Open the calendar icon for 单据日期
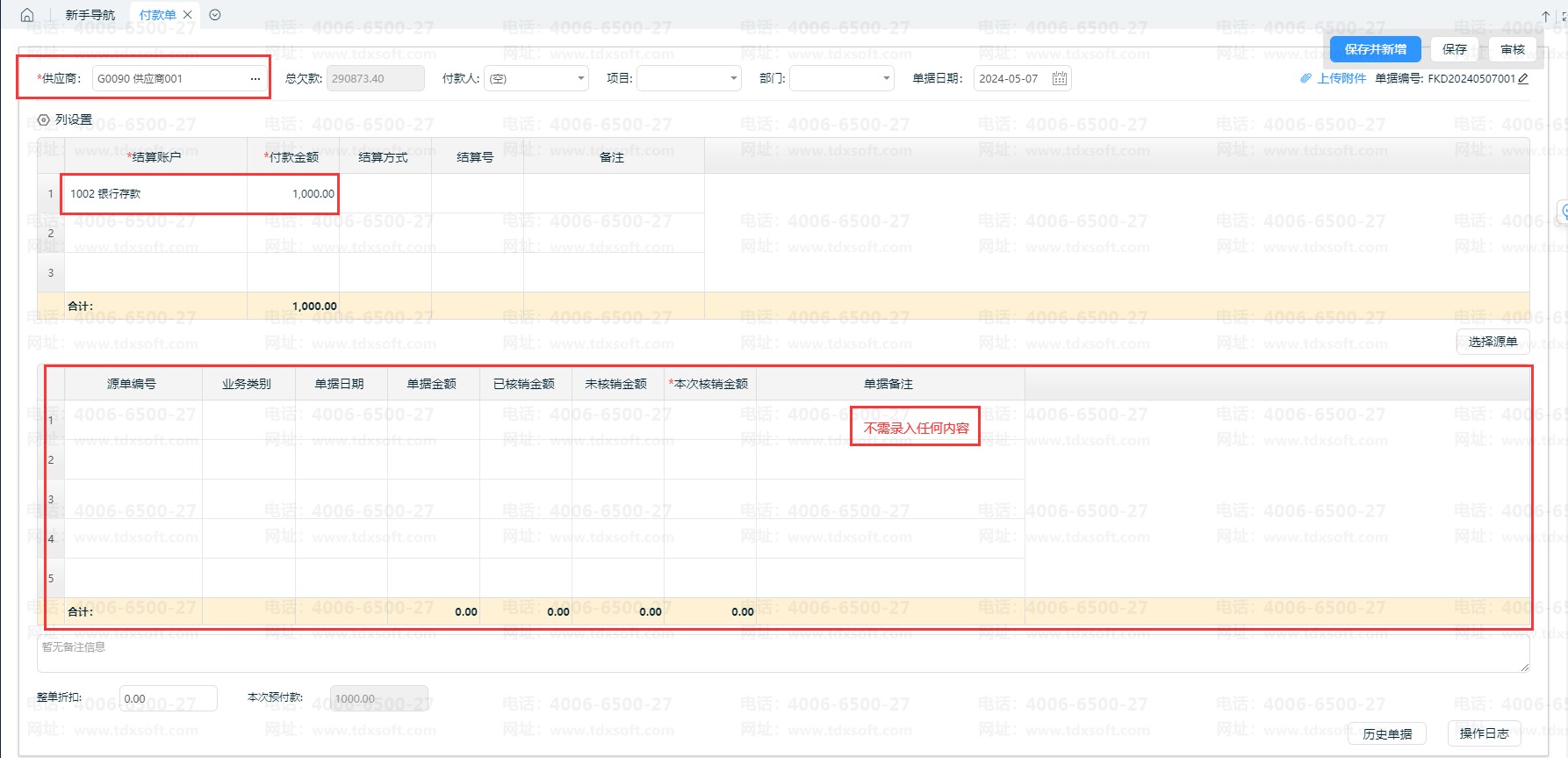 pos(1060,79)
